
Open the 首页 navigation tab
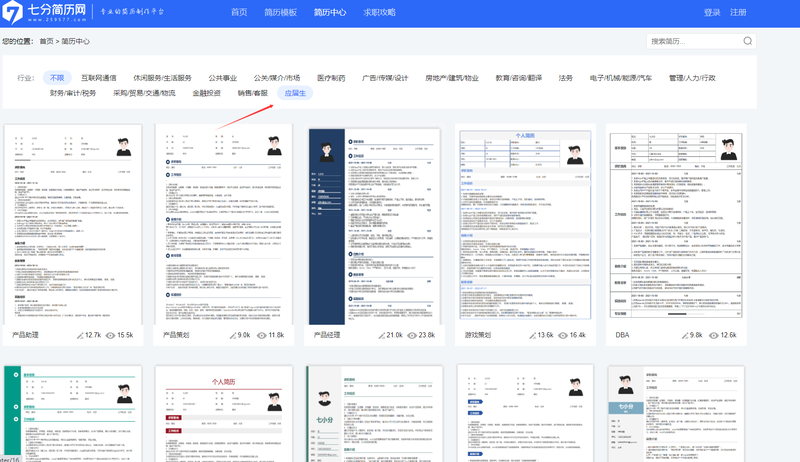pyautogui.click(x=239, y=12)
